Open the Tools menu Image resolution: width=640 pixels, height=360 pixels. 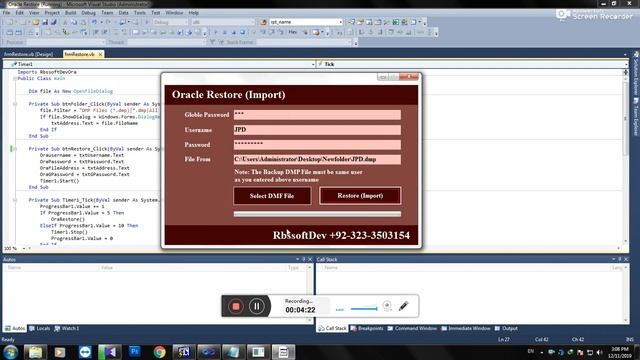[140, 13]
